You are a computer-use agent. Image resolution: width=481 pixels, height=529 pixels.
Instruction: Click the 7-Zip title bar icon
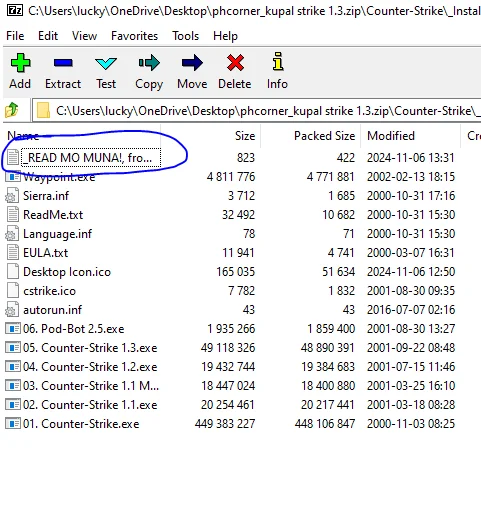(15, 11)
